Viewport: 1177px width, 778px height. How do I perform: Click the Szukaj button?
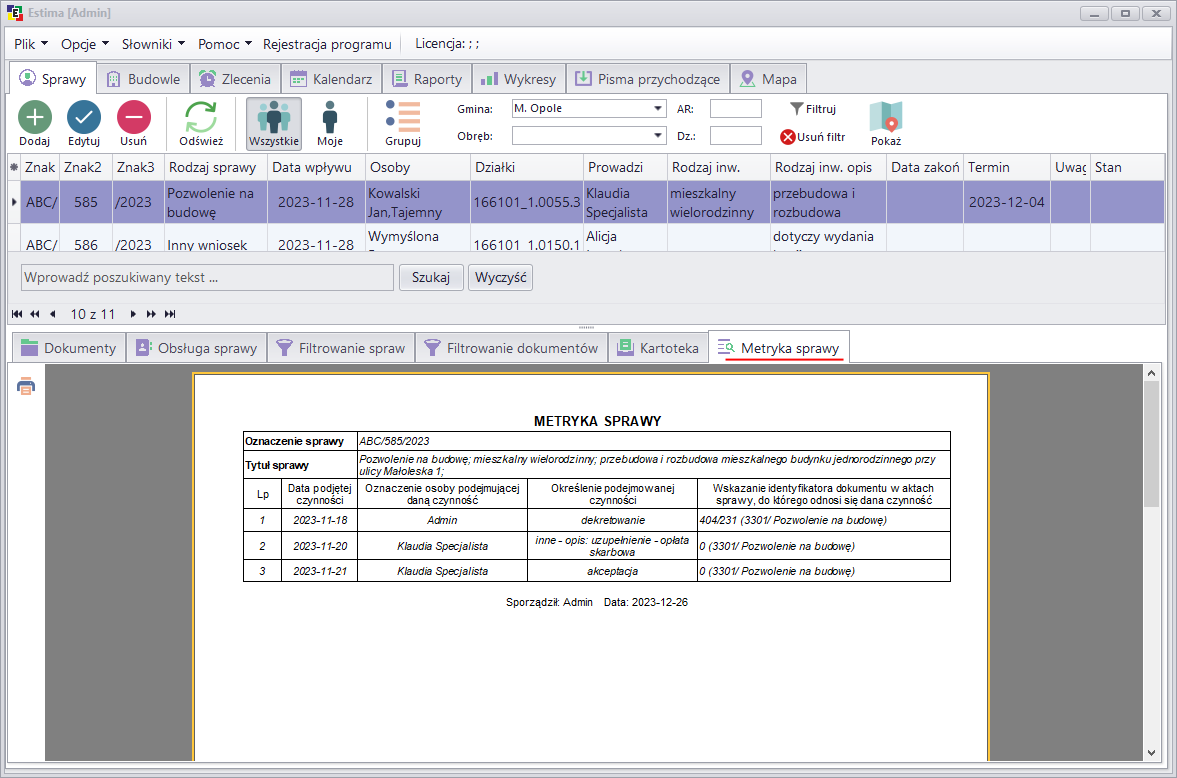tap(431, 277)
